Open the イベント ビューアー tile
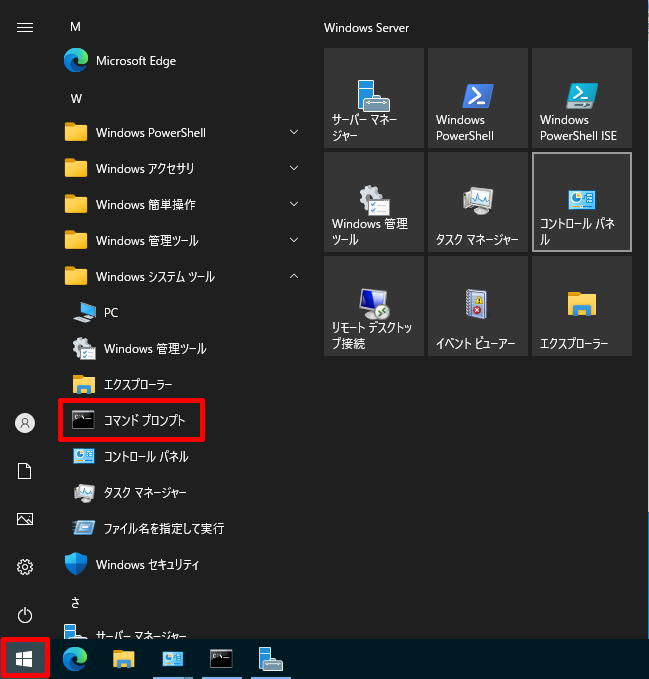 point(478,306)
